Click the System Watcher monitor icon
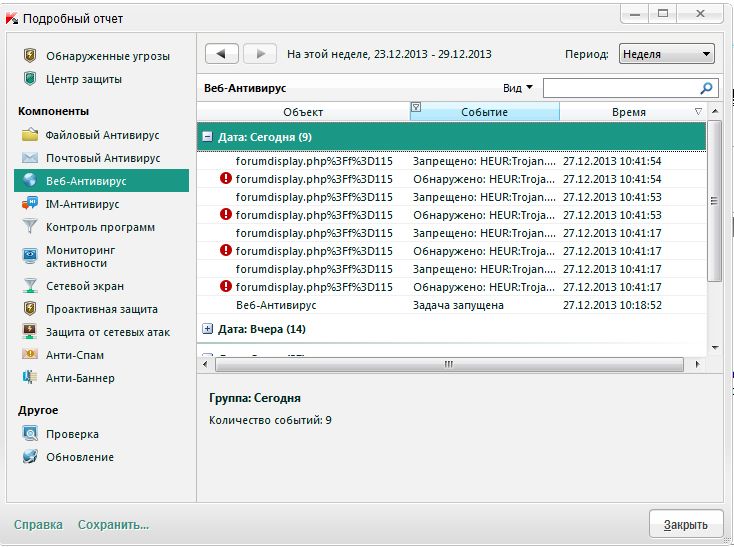The width and height of the screenshot is (734, 547). click(x=29, y=256)
